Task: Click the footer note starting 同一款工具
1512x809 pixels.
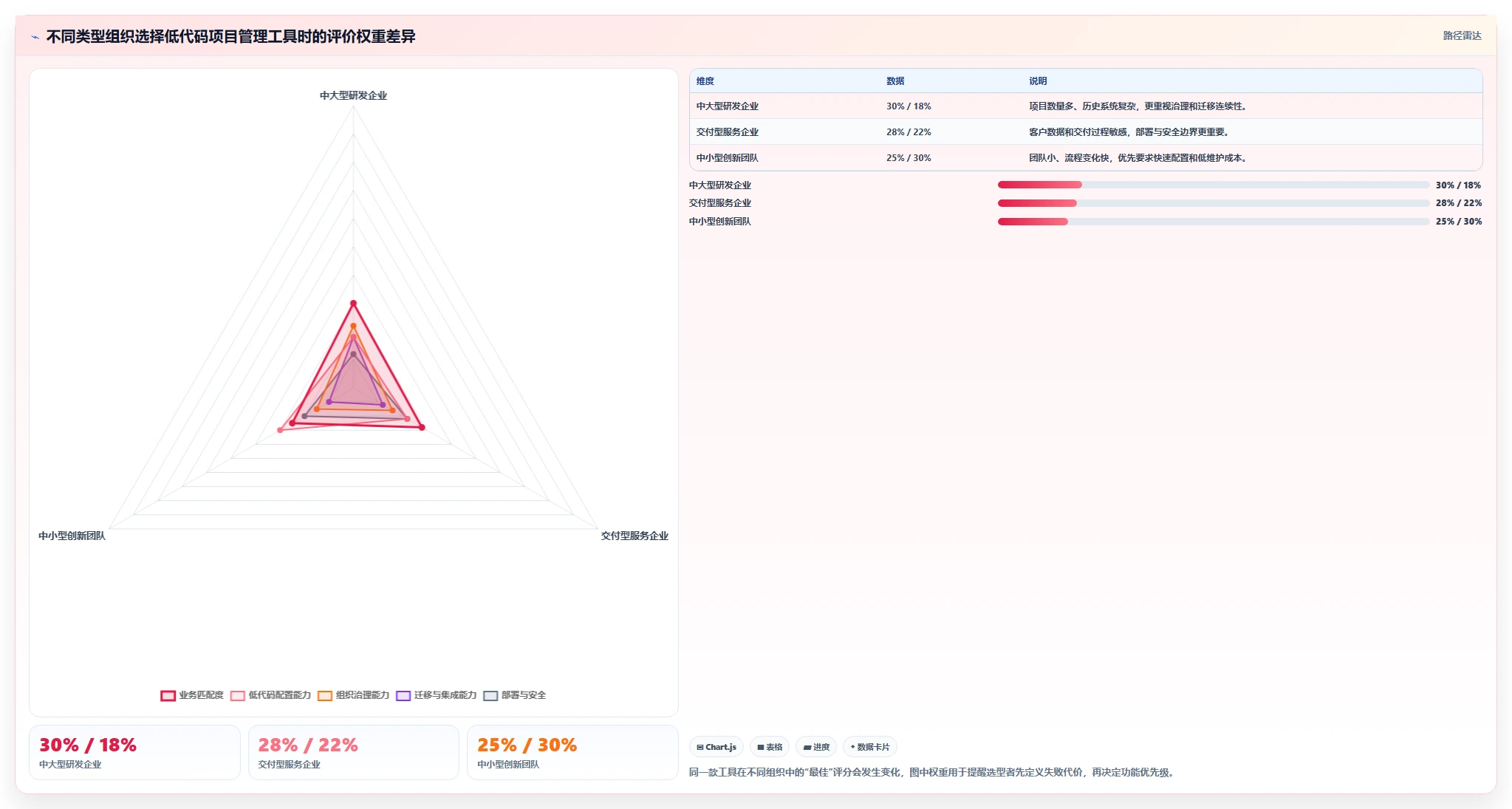Action: (x=933, y=772)
